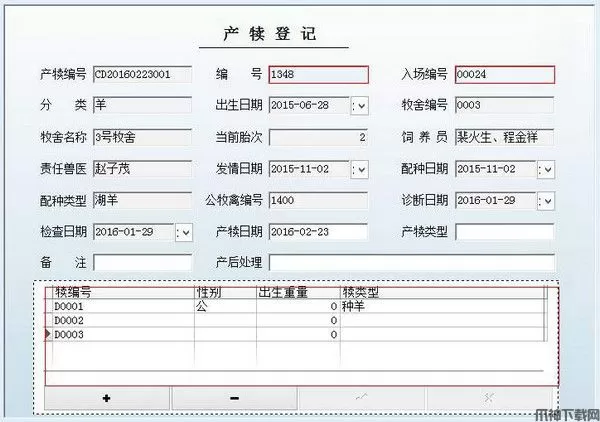
Task: Click the empty 产后处理 field
Action: coord(412,263)
